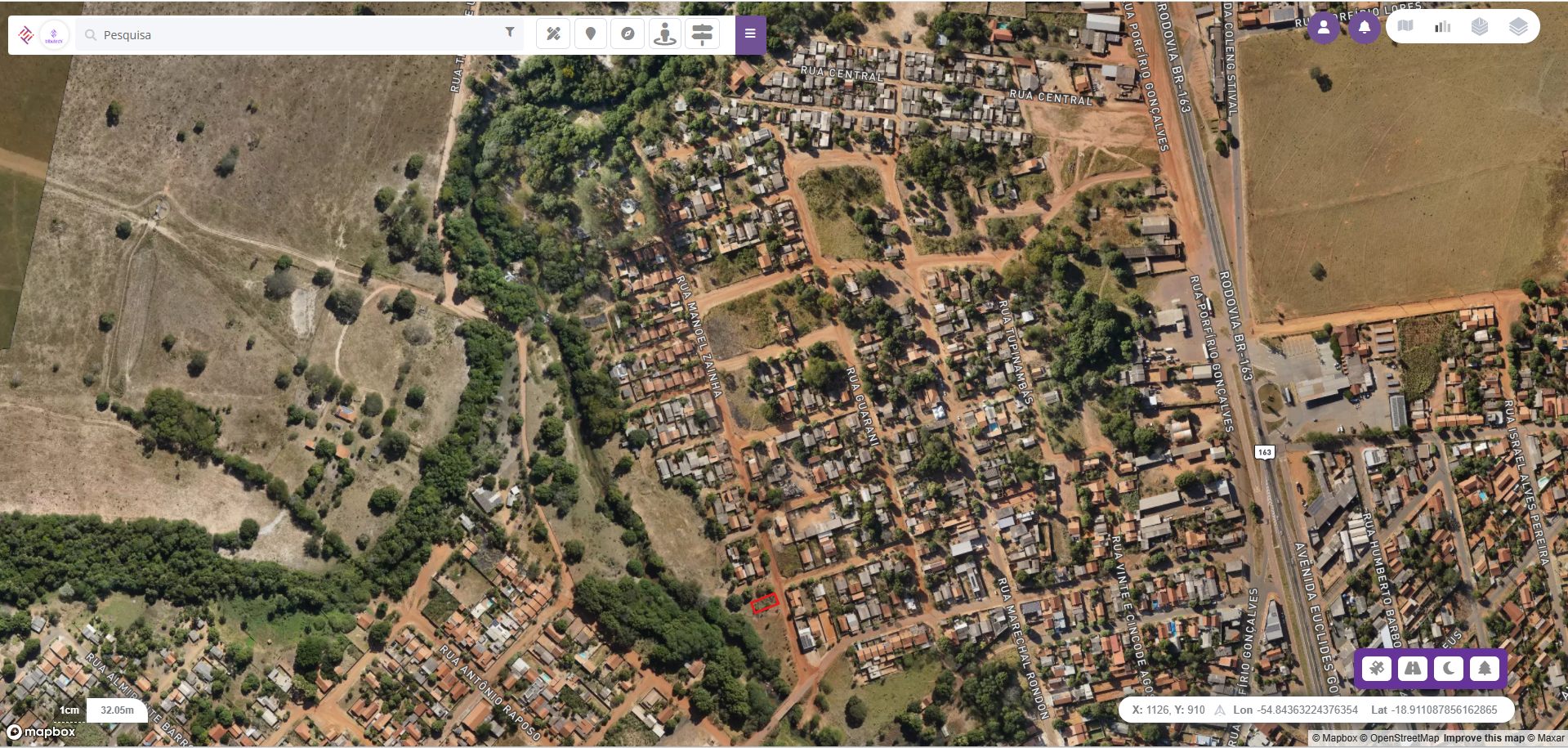Switch basemap to satellite imagery

point(1377,669)
